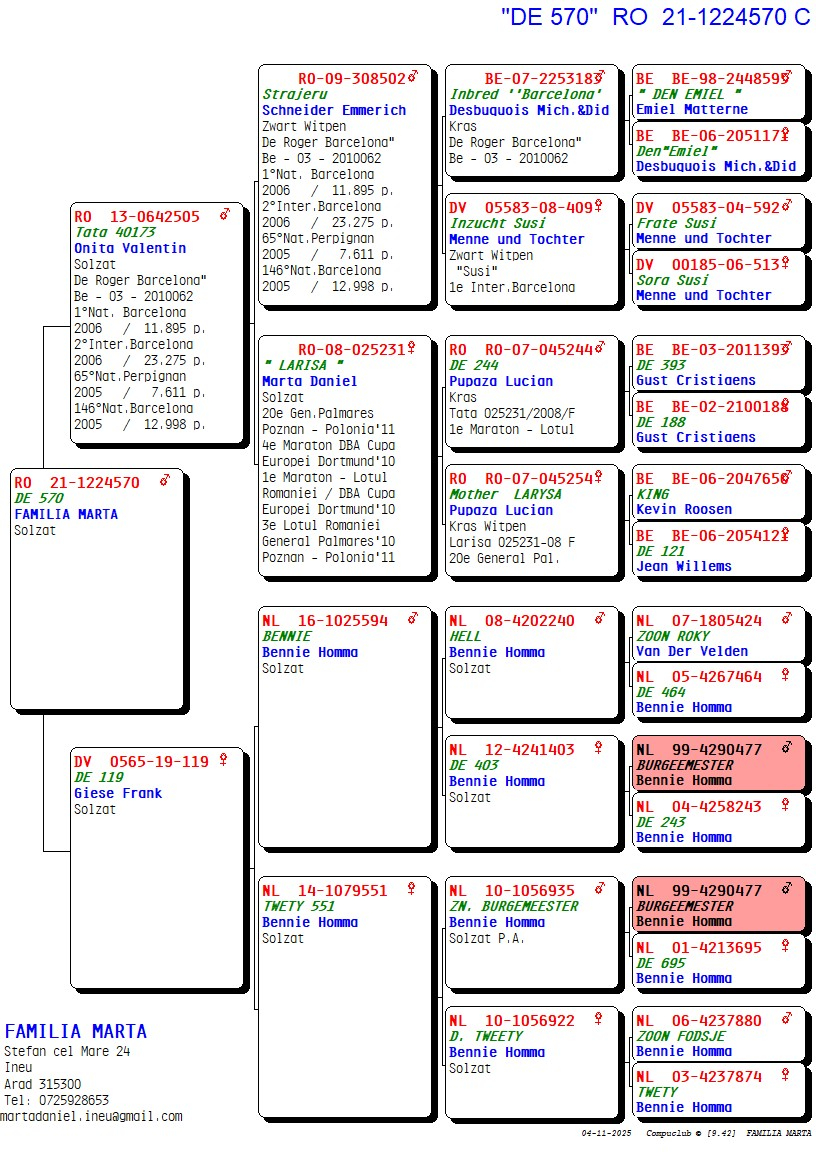Click female symbol beside NL 03-4237874
The width and height of the screenshot is (816, 1172).
(x=785, y=1075)
